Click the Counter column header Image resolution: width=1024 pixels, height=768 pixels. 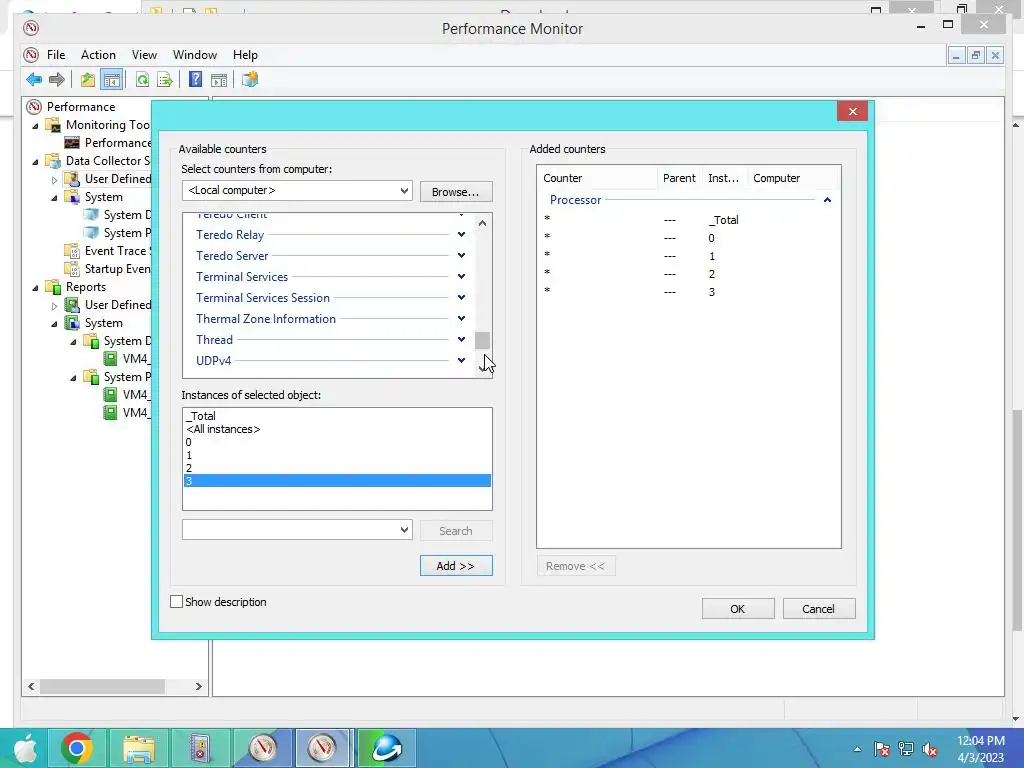(x=598, y=178)
